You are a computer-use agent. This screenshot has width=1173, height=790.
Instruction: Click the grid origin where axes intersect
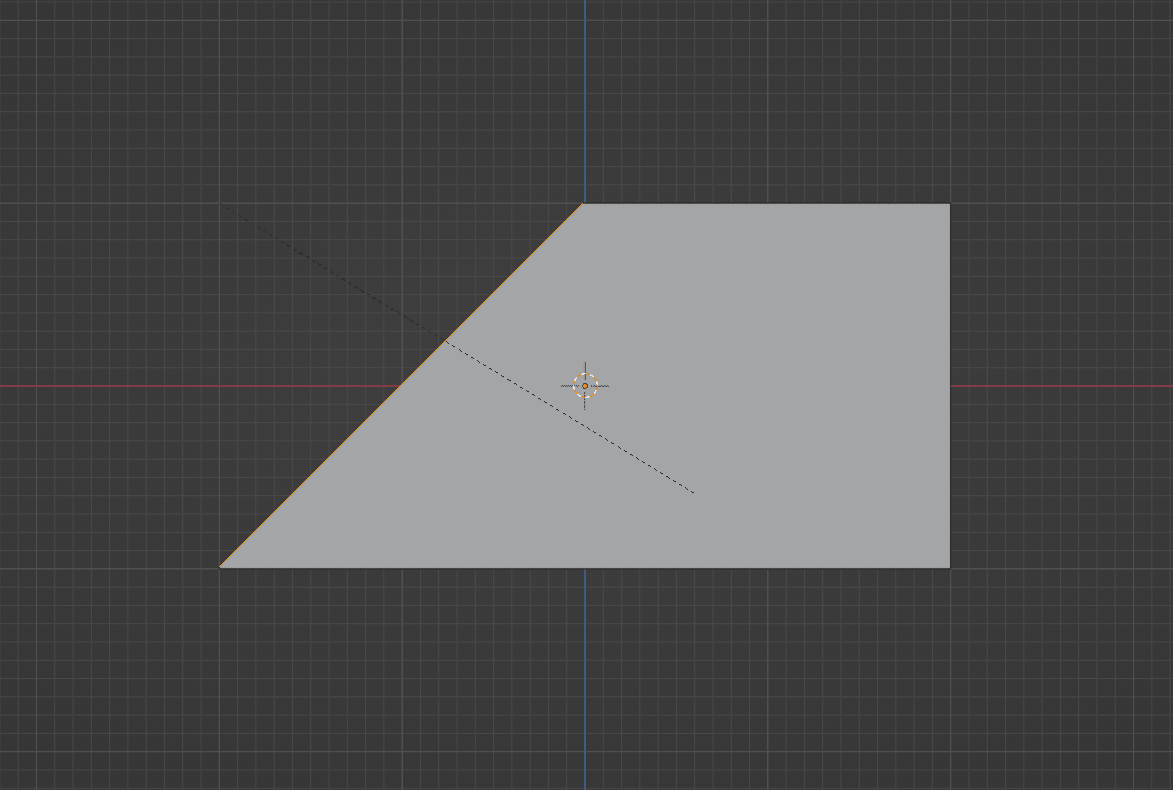click(x=585, y=385)
